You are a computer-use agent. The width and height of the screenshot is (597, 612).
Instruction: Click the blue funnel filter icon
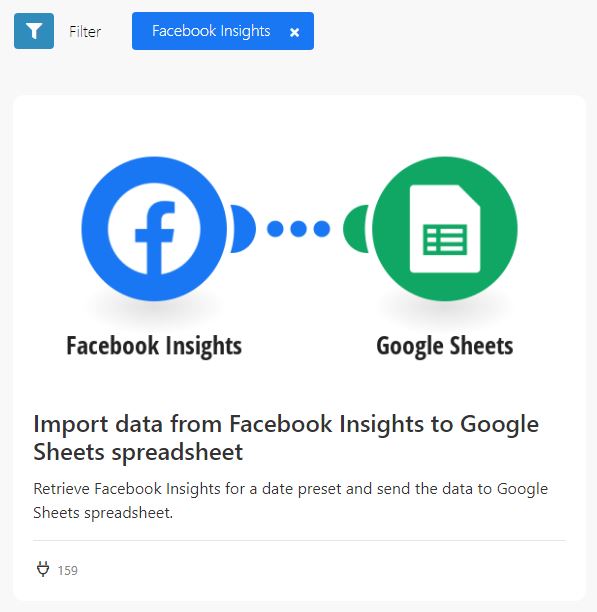click(x=34, y=31)
